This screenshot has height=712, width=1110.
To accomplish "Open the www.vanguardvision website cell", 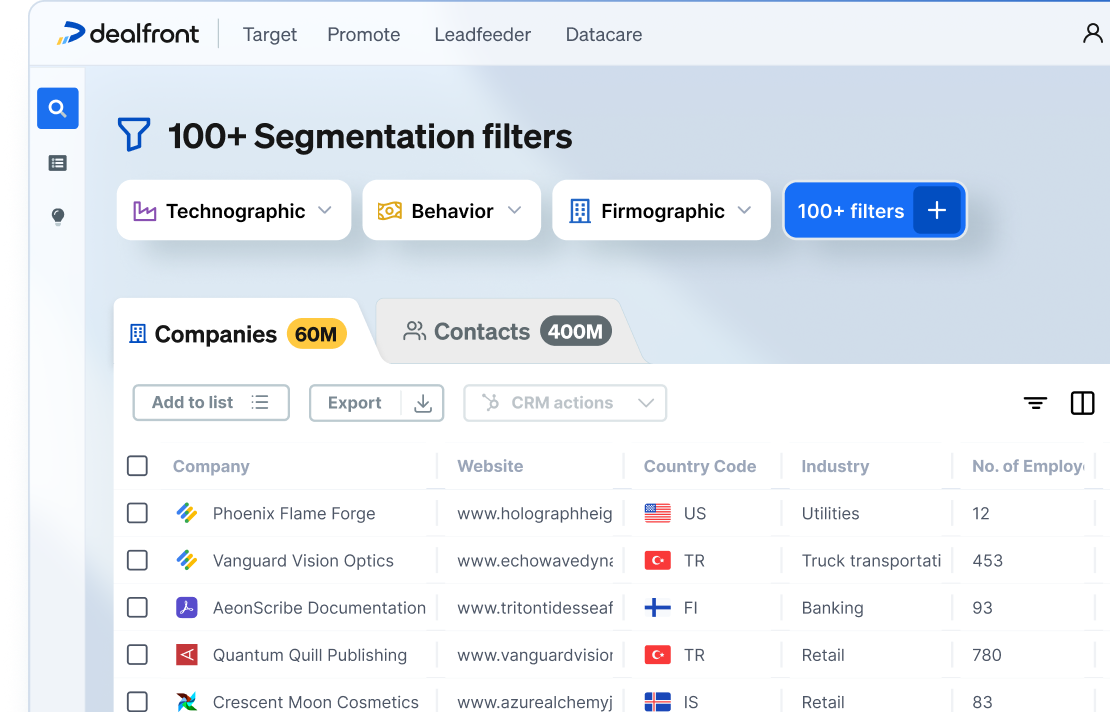I will (x=534, y=655).
